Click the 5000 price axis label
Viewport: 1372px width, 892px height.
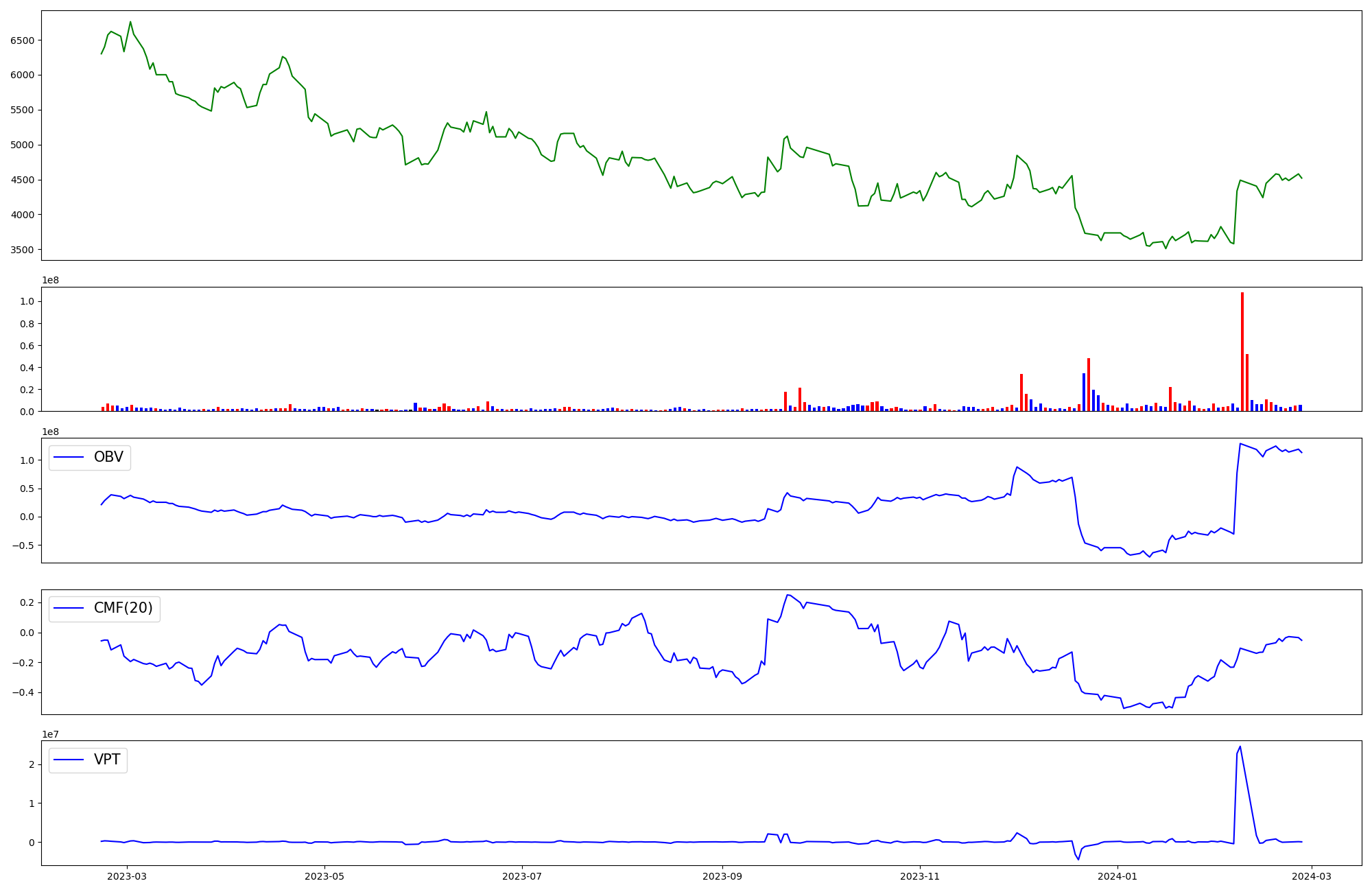click(x=22, y=145)
